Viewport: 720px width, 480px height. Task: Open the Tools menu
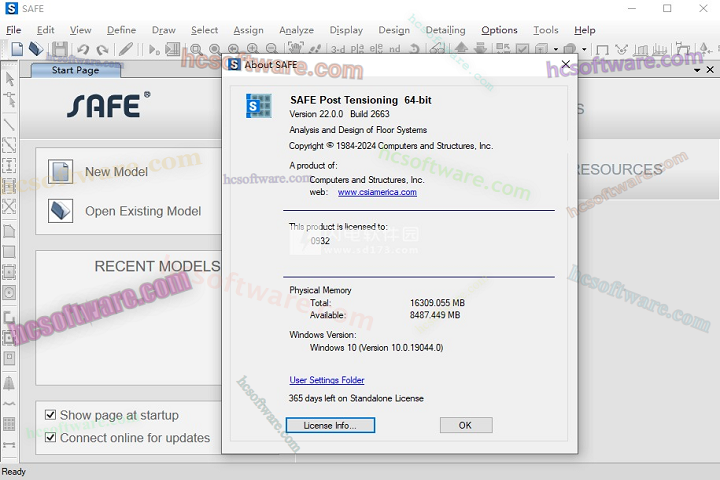tap(546, 30)
